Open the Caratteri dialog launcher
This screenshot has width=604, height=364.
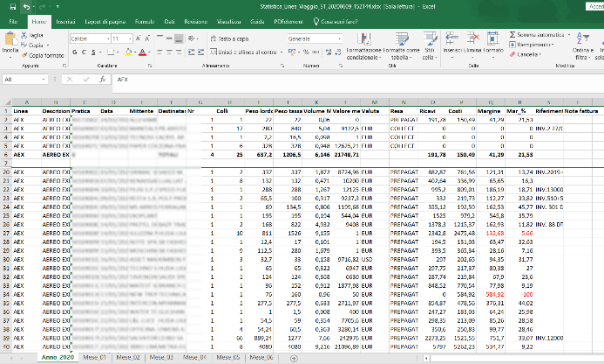click(149, 66)
